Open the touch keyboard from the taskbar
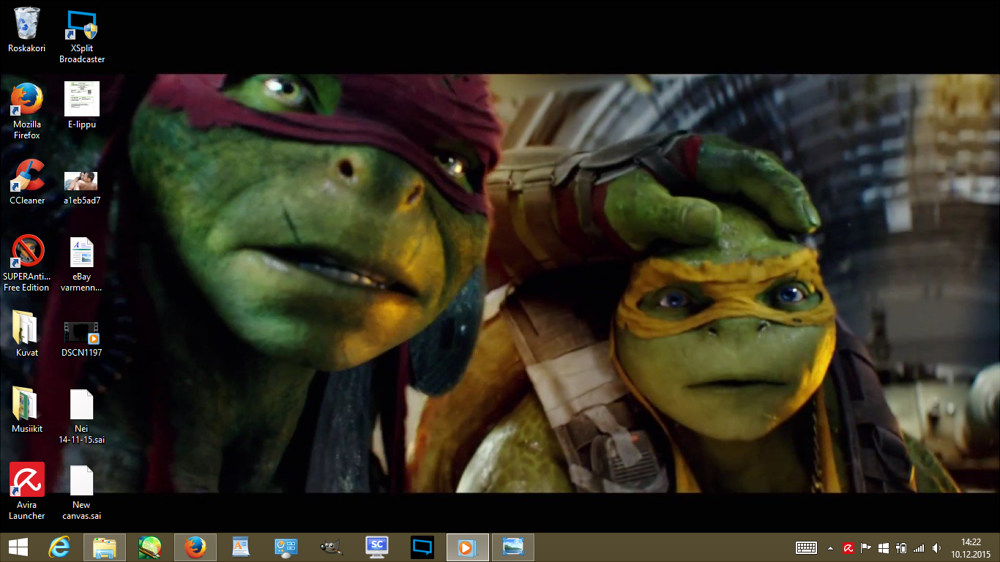Image resolution: width=1000 pixels, height=562 pixels. [806, 548]
